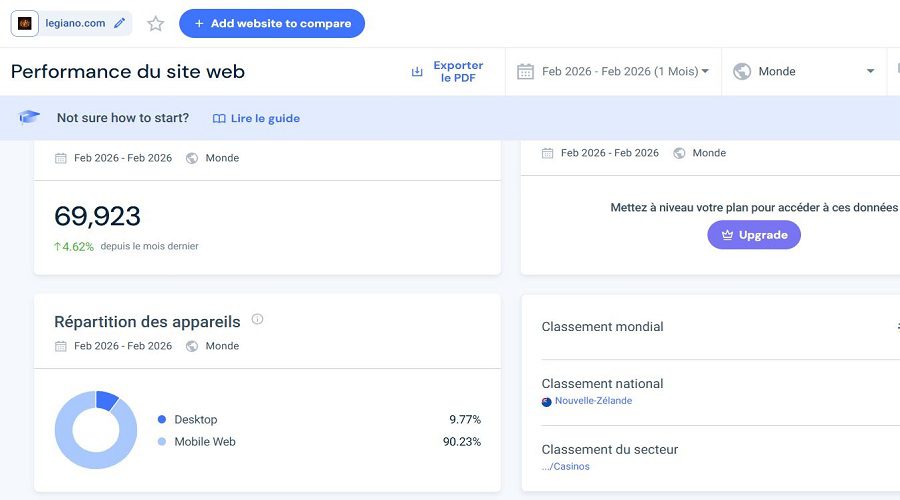Click the legiano.com site favicon
This screenshot has width=900, height=500.
(x=25, y=24)
